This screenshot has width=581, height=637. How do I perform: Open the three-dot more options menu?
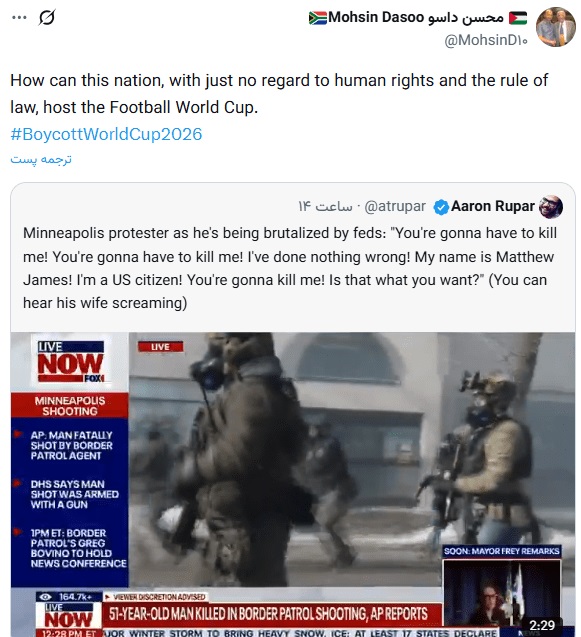(19, 17)
